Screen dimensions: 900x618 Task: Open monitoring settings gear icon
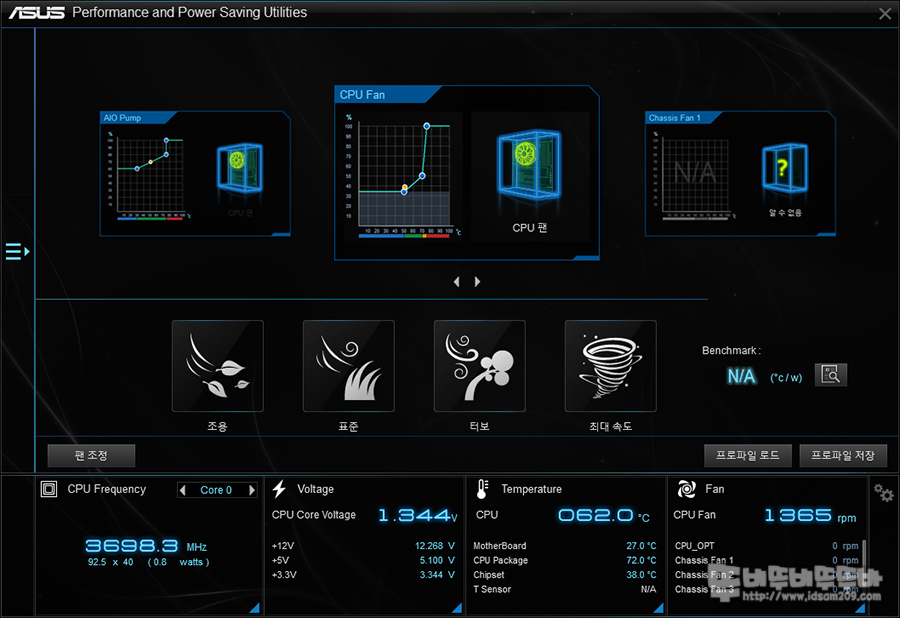tap(883, 492)
